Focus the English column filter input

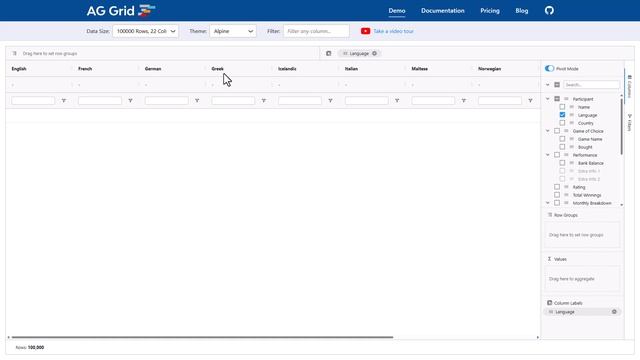33,100
